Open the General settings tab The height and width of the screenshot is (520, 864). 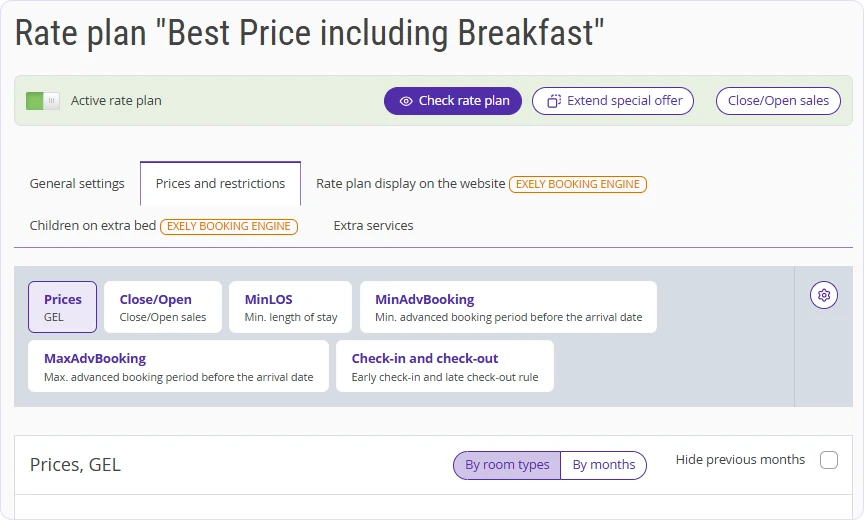click(x=77, y=183)
